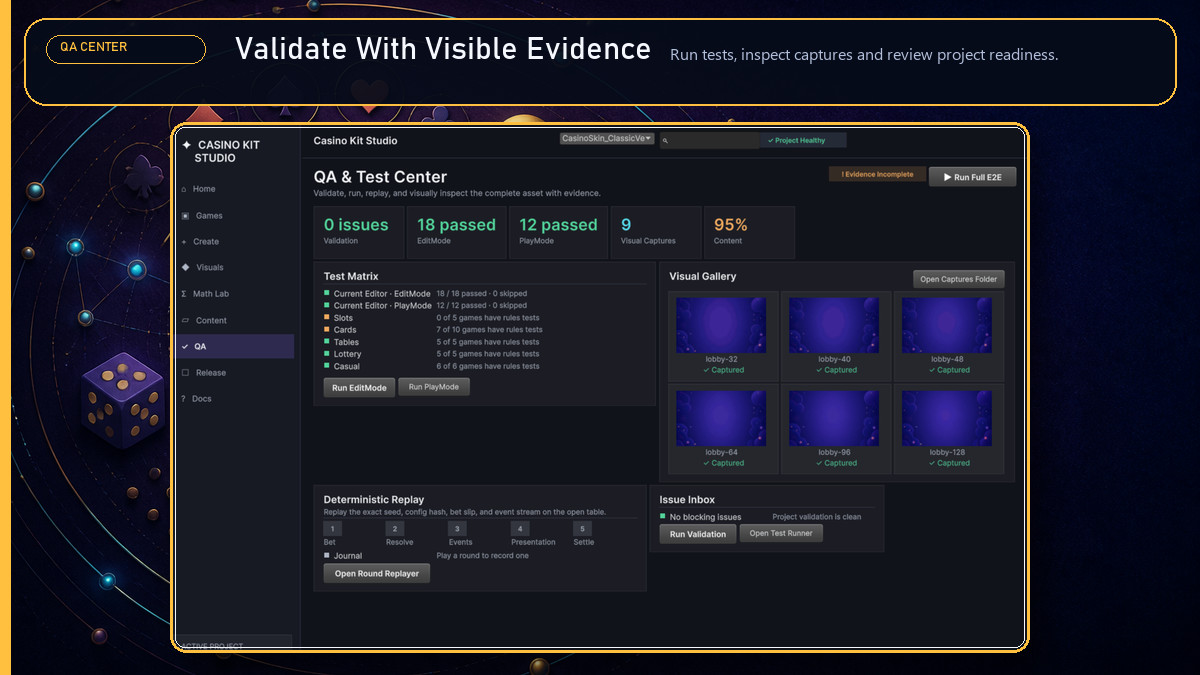
Task: Click the QA CENTER label pill
Action: 126,49
